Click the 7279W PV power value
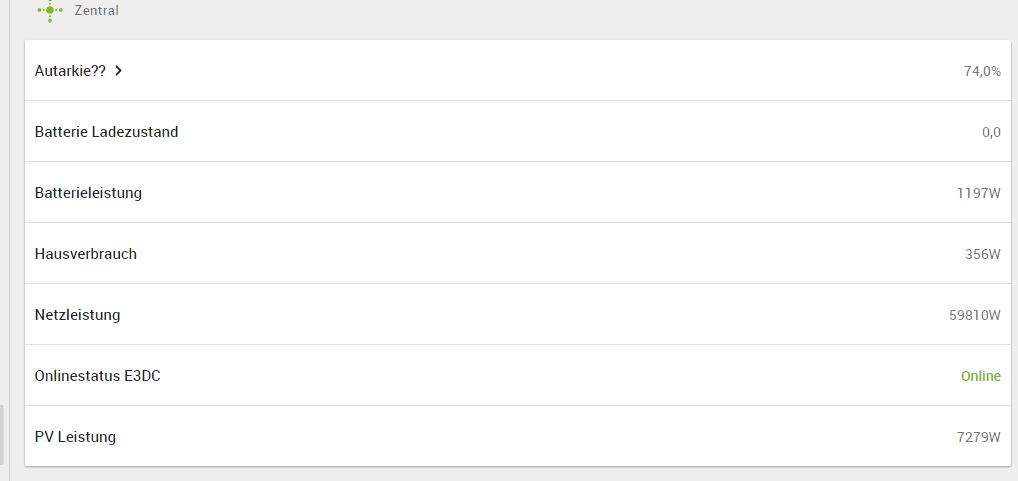The height and width of the screenshot is (481, 1018). pos(978,437)
